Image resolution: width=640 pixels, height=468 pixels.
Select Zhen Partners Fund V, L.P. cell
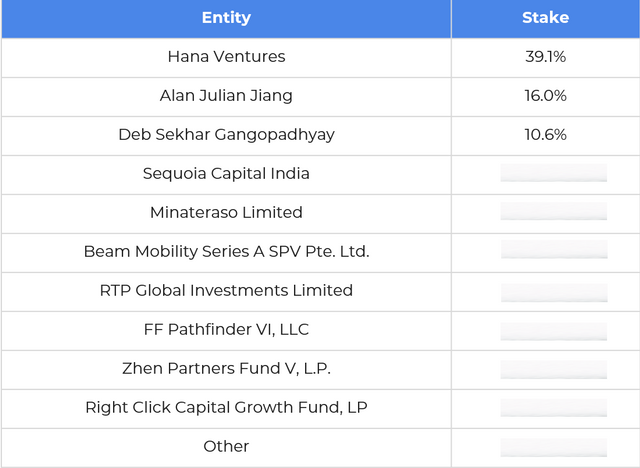226,369
